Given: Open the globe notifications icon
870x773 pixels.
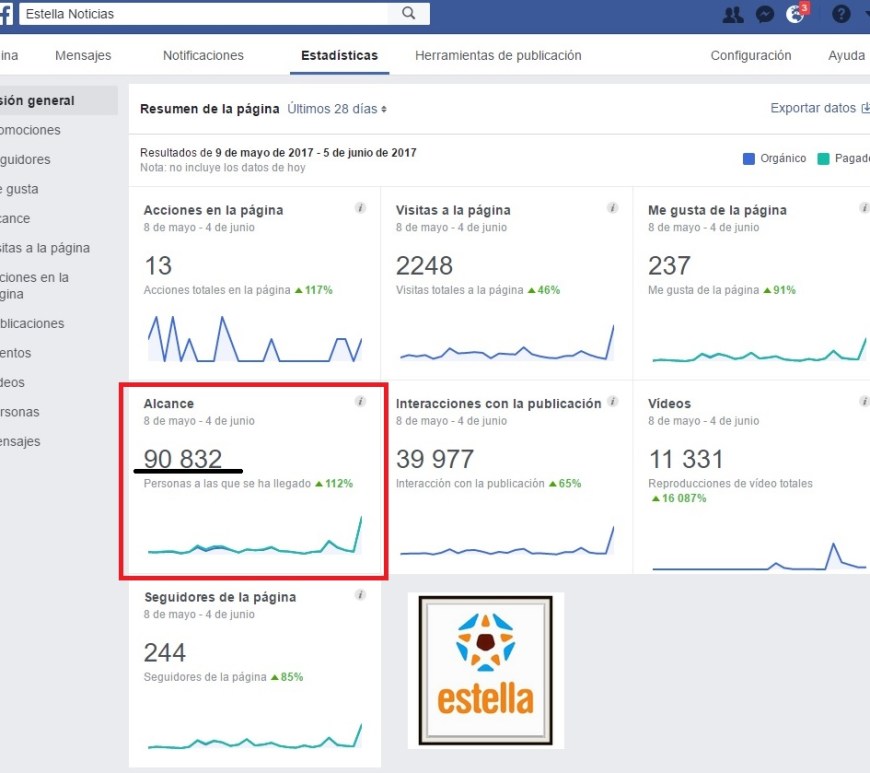Looking at the screenshot, I should [x=796, y=14].
